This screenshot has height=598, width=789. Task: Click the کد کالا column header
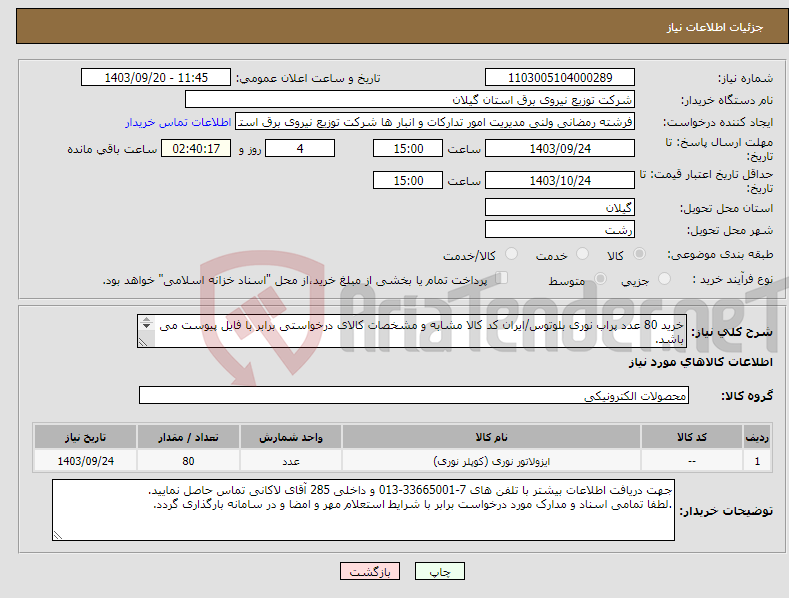(x=692, y=437)
